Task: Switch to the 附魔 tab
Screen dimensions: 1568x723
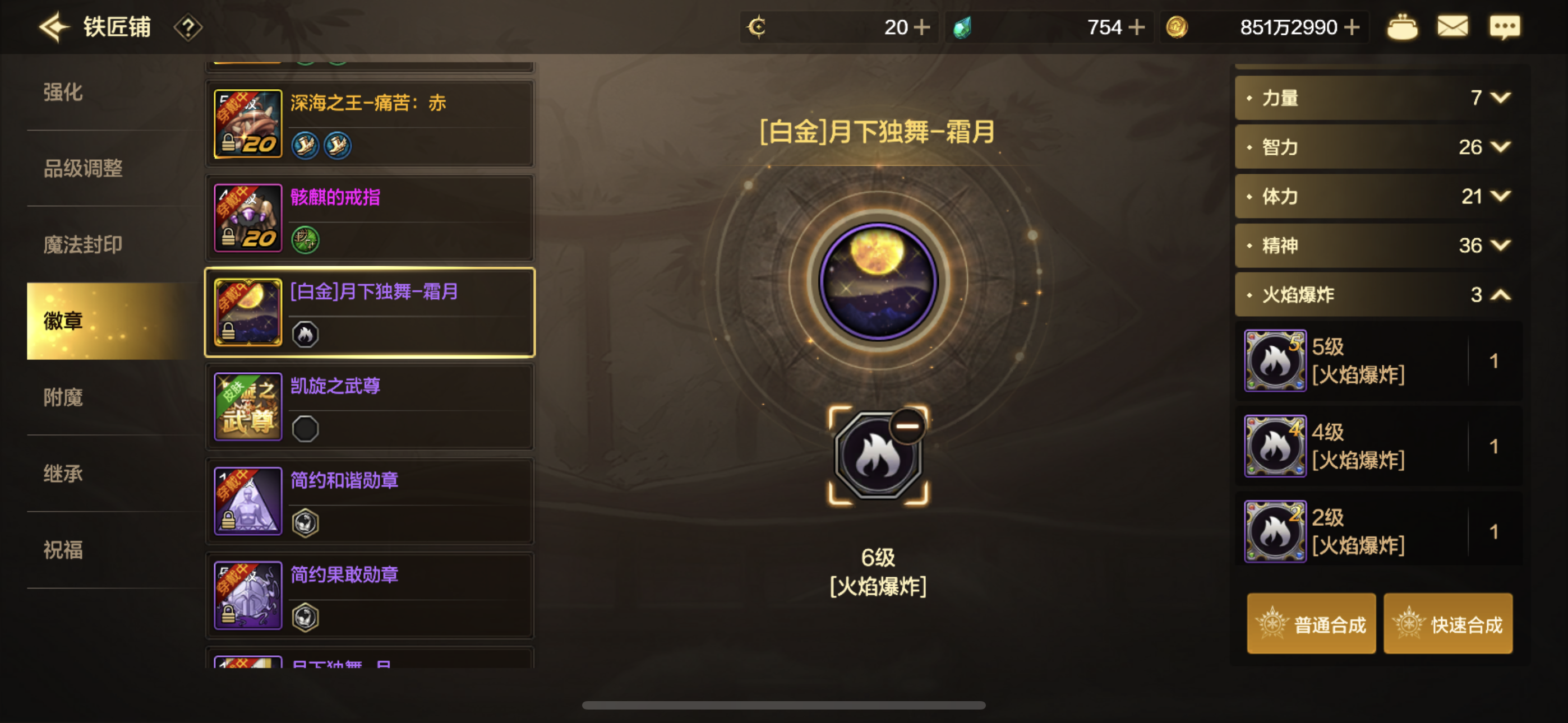Action: pos(63,397)
